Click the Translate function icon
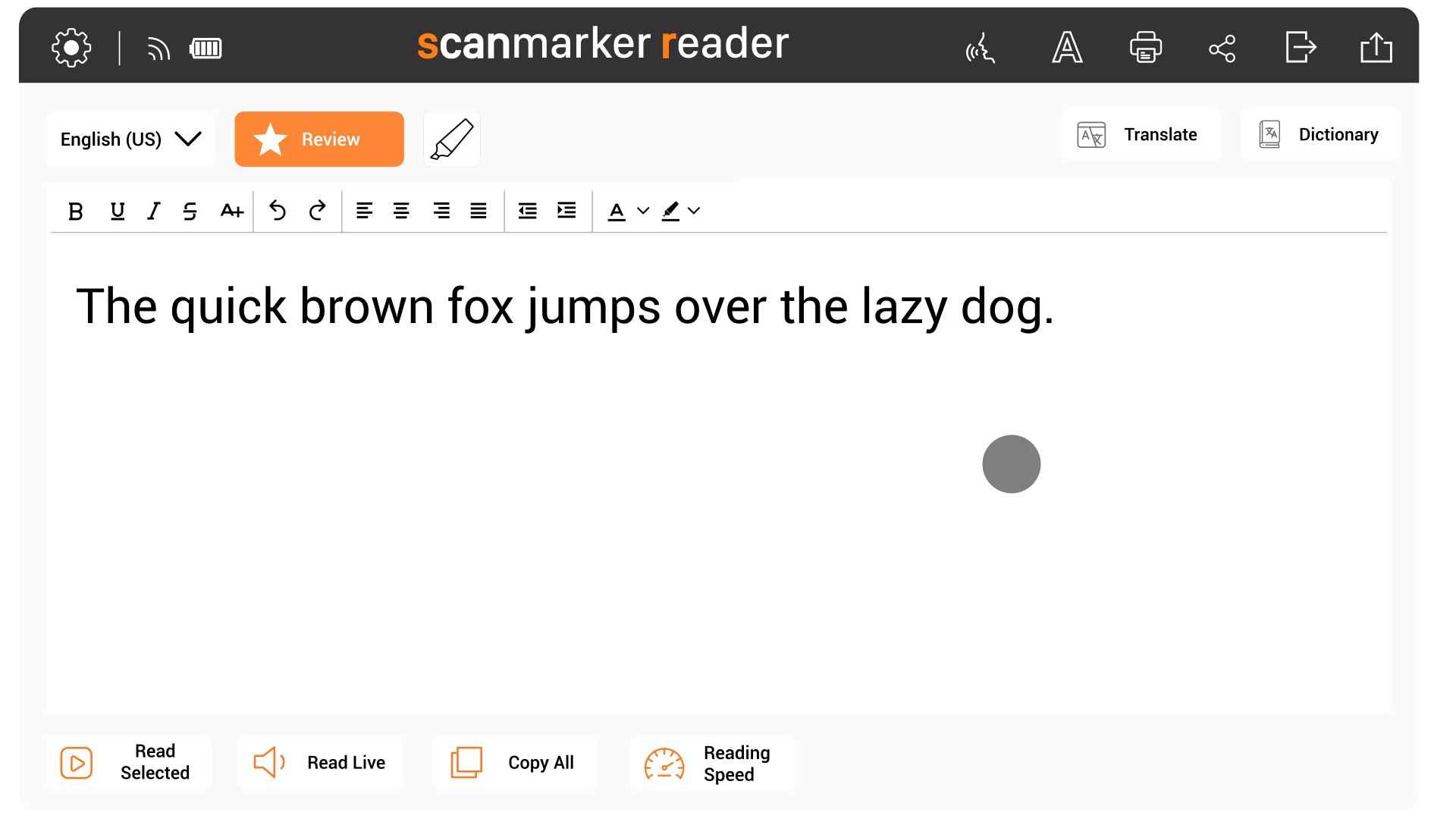The image size is (1456, 819). [1090, 136]
